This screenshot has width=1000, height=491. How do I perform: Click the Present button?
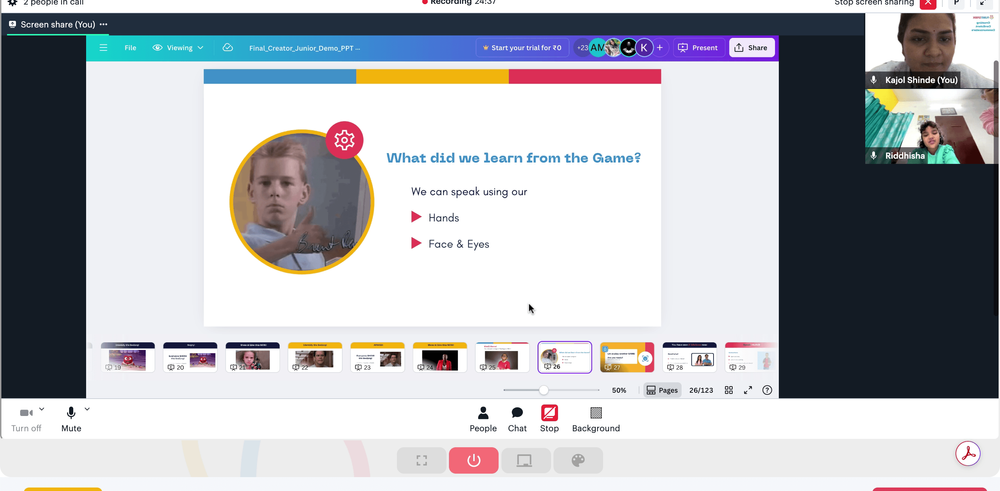tap(698, 48)
